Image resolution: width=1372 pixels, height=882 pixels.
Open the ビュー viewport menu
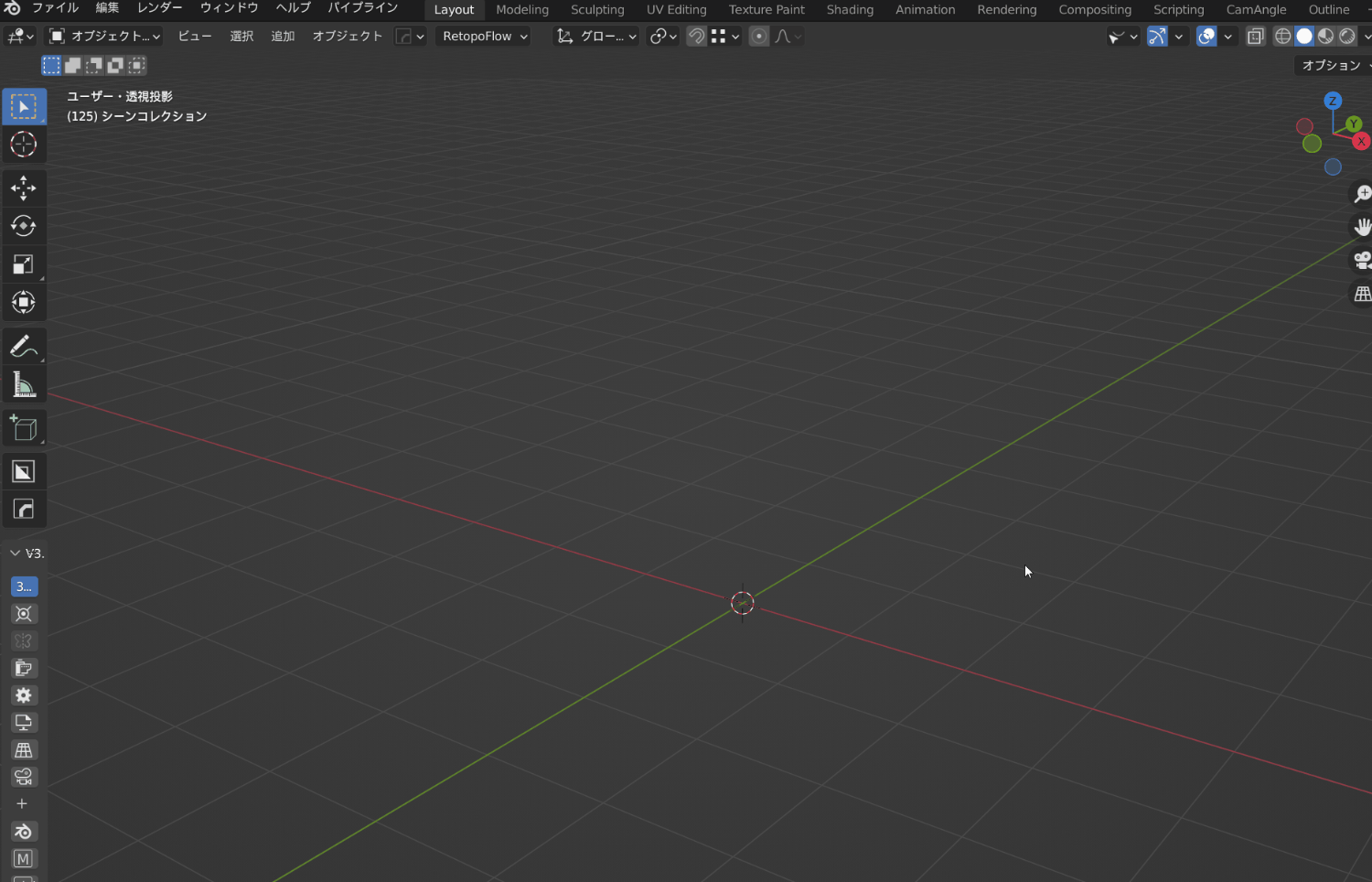click(x=195, y=37)
